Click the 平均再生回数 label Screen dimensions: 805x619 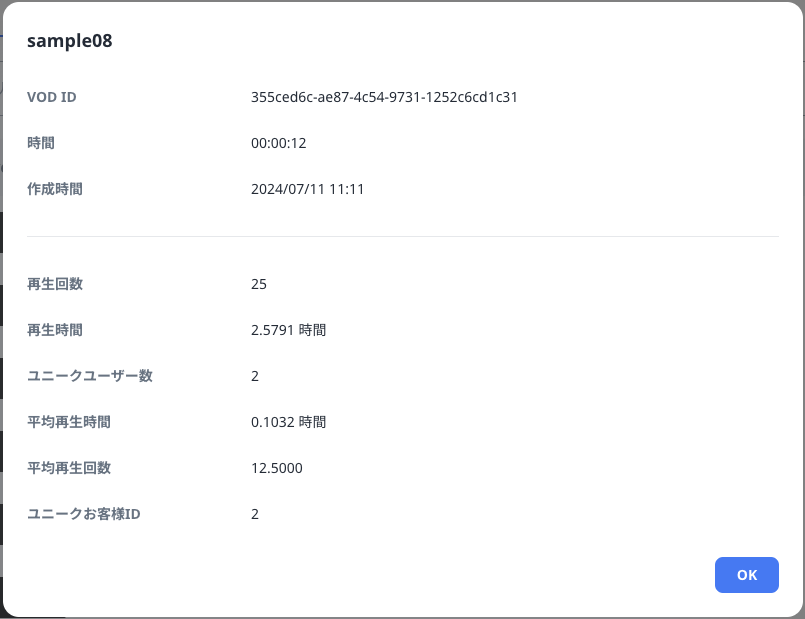(x=69, y=468)
